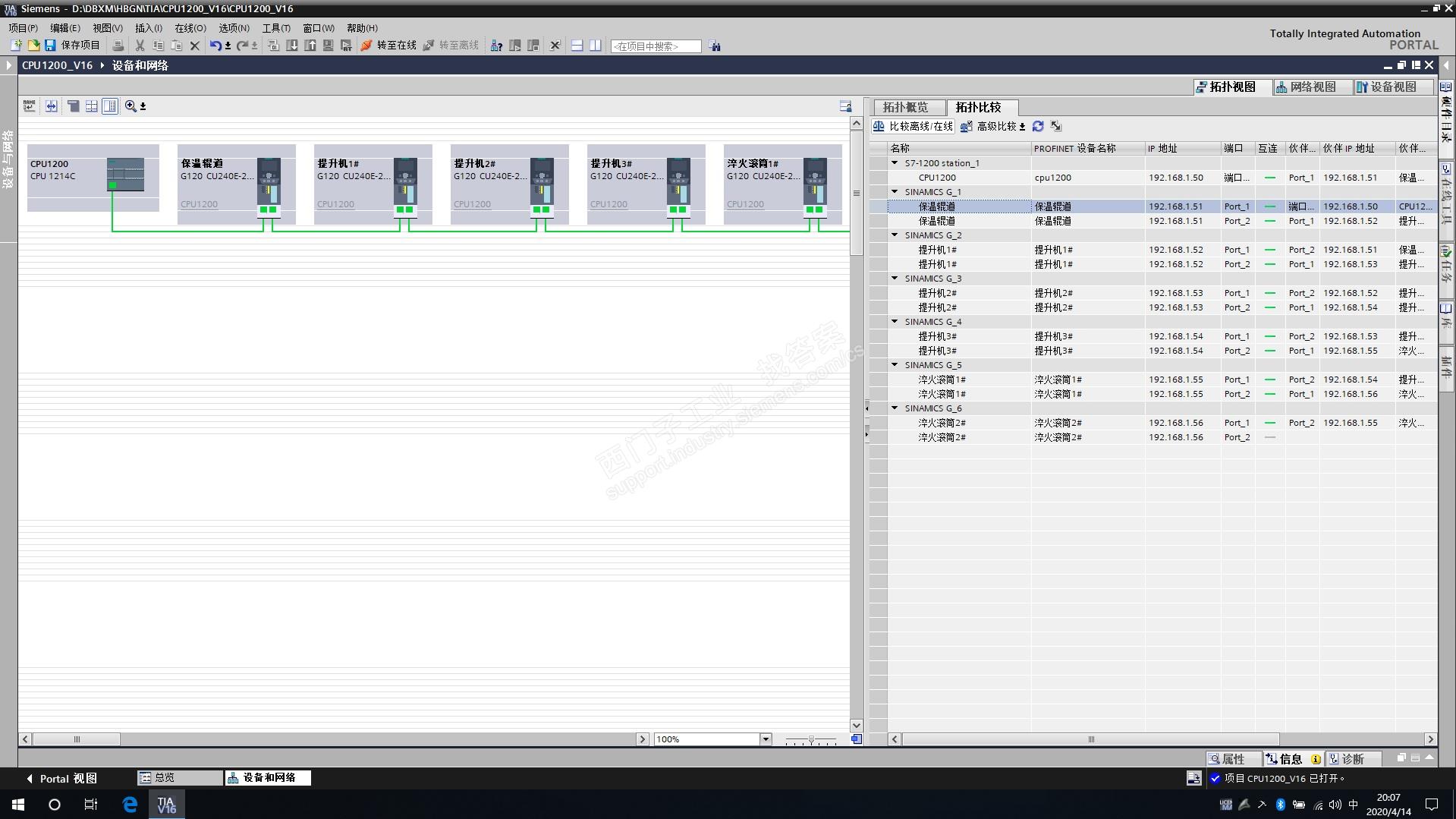Click the new project icon

click(x=15, y=46)
